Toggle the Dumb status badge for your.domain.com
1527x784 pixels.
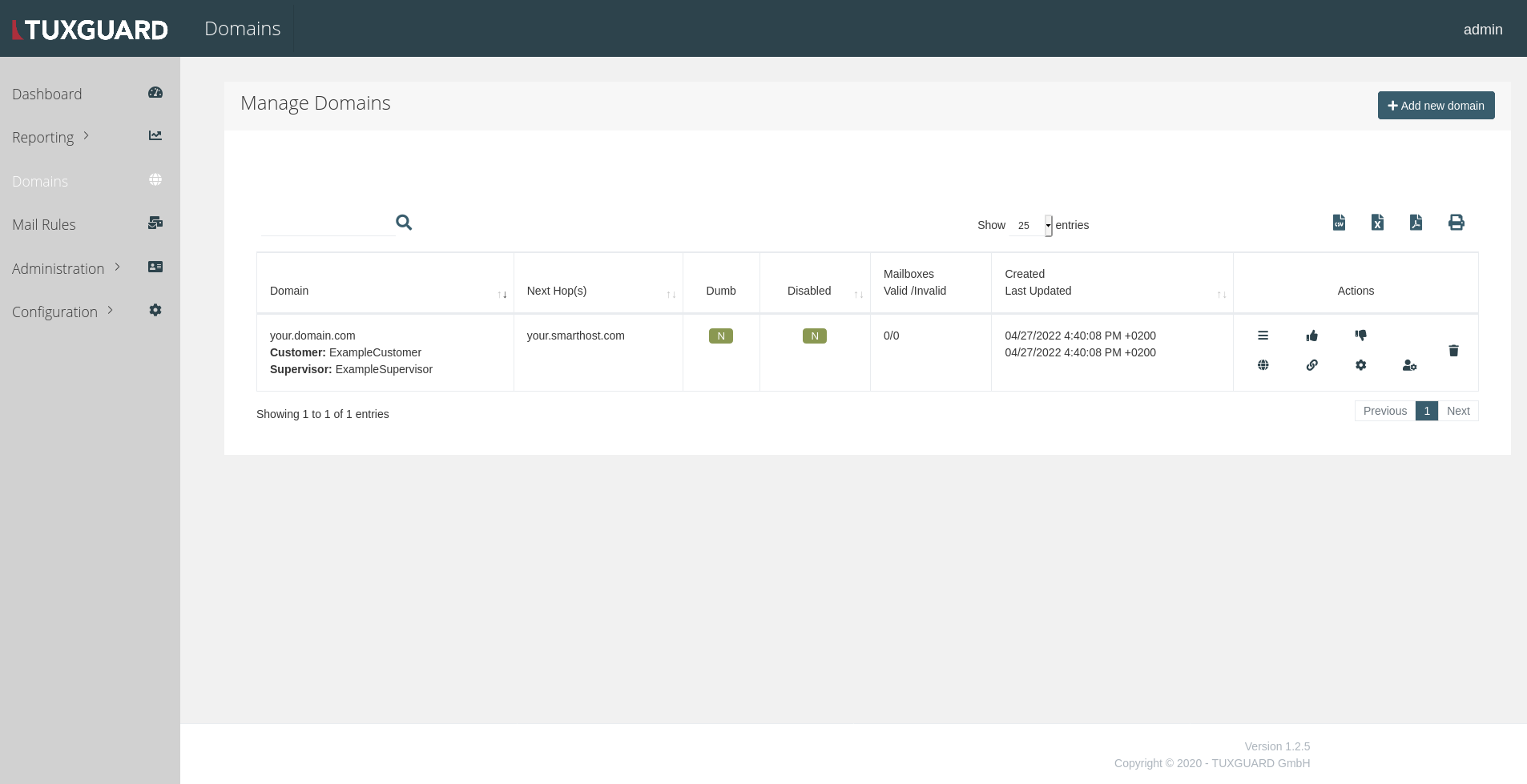(x=720, y=336)
